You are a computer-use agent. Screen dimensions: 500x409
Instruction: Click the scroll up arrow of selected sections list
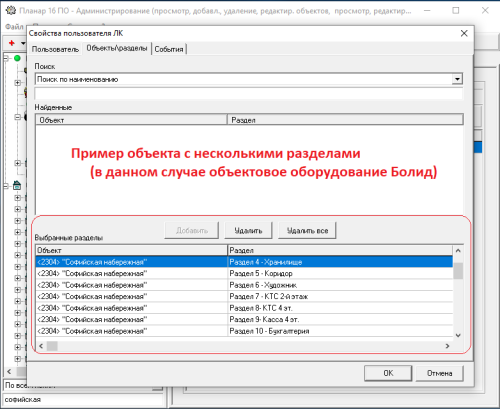pos(458,251)
